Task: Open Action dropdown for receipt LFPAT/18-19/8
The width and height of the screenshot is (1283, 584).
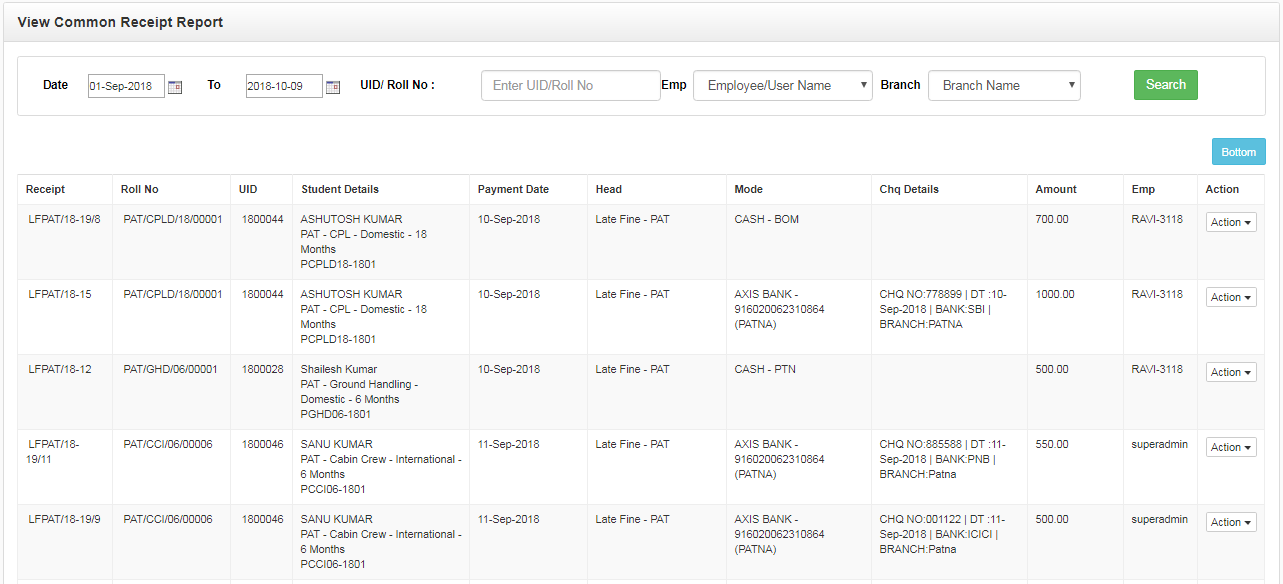Action: 1231,222
